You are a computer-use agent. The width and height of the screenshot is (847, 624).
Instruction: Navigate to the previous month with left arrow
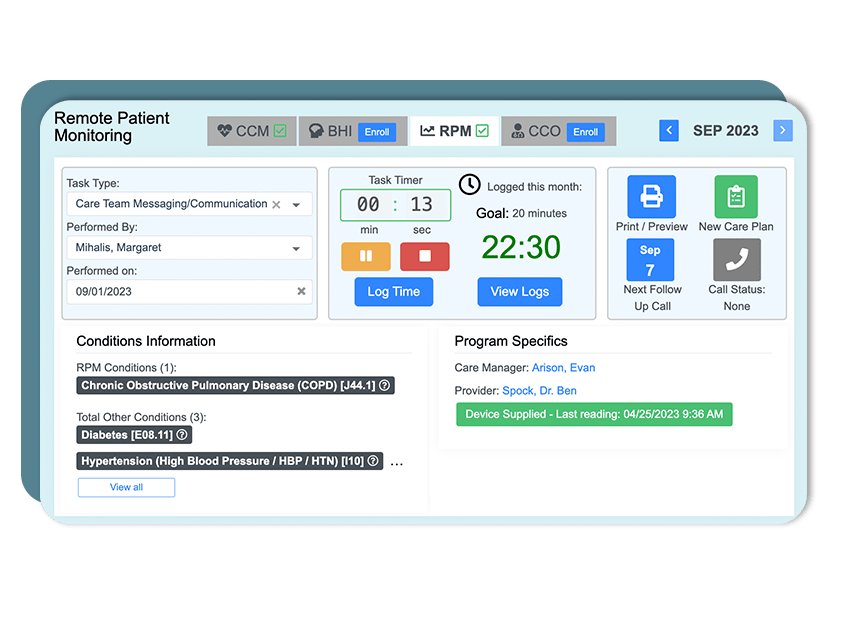[668, 130]
